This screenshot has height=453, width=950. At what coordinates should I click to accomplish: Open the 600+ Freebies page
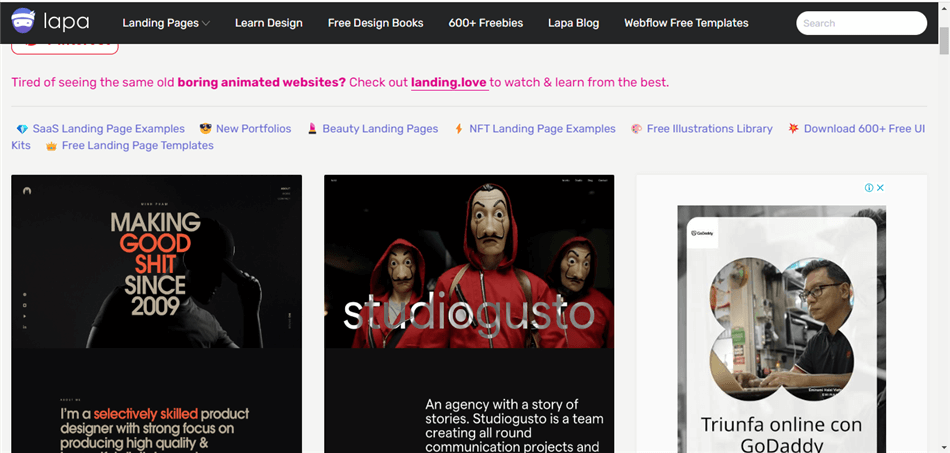485,23
